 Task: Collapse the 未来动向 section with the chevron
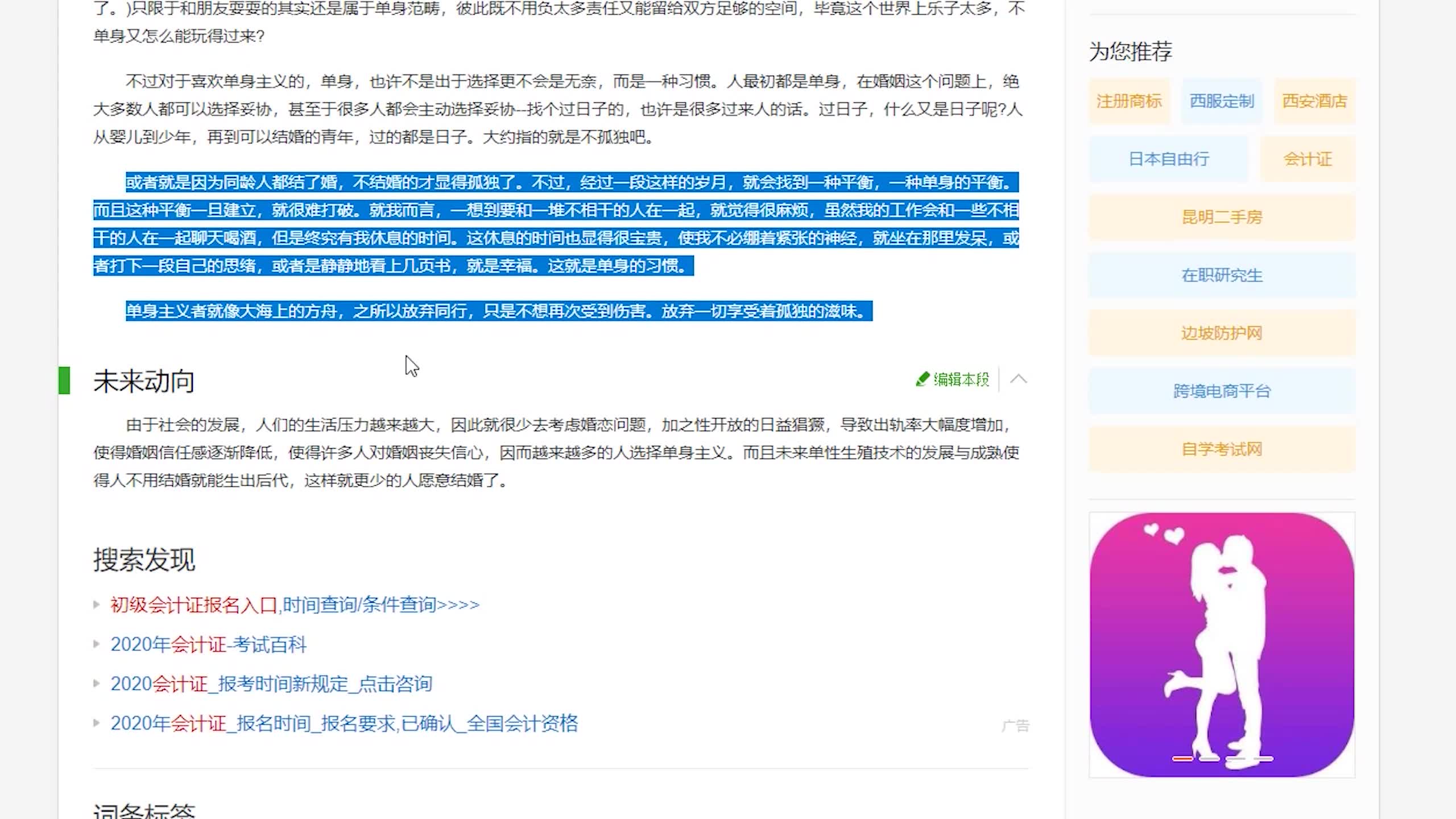[x=1018, y=379]
